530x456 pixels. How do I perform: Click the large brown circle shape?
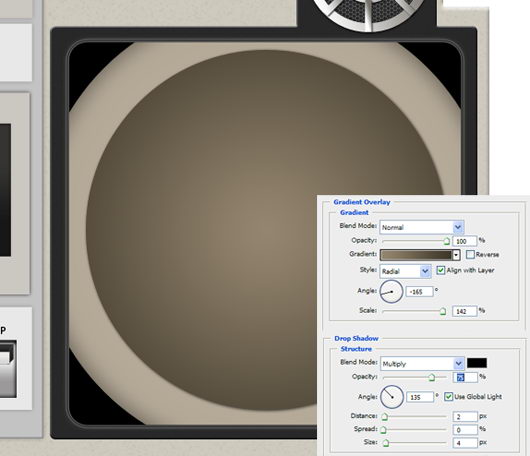click(x=265, y=231)
